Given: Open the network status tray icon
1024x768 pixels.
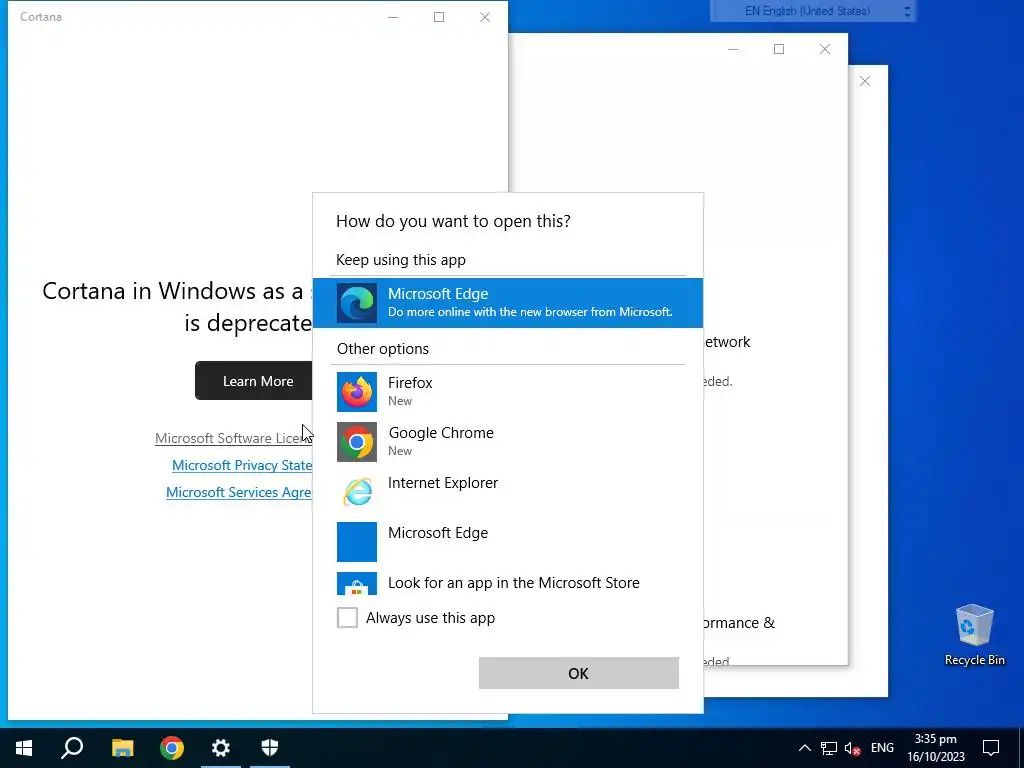Looking at the screenshot, I should click(x=829, y=748).
